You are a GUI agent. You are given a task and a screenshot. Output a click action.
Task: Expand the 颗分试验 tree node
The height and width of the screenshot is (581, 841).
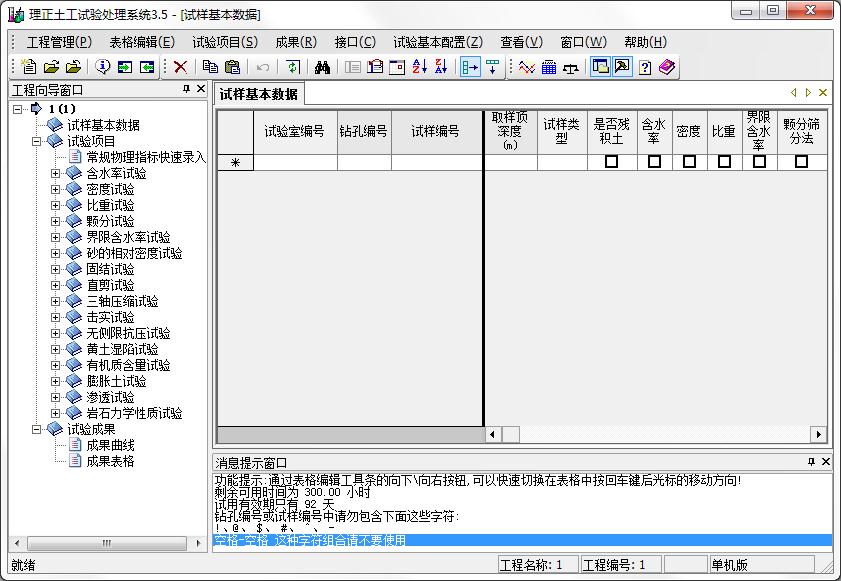click(x=55, y=221)
